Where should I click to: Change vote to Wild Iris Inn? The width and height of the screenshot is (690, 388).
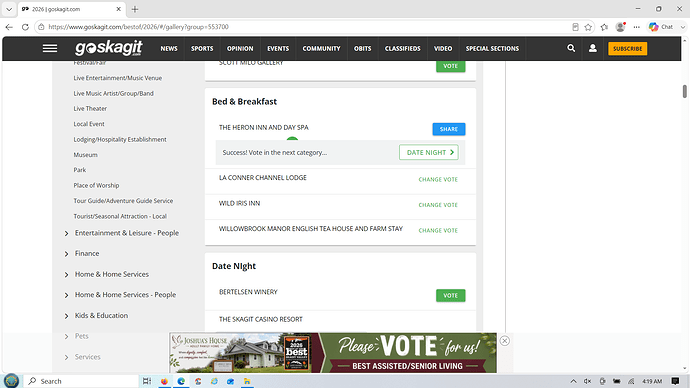click(438, 205)
